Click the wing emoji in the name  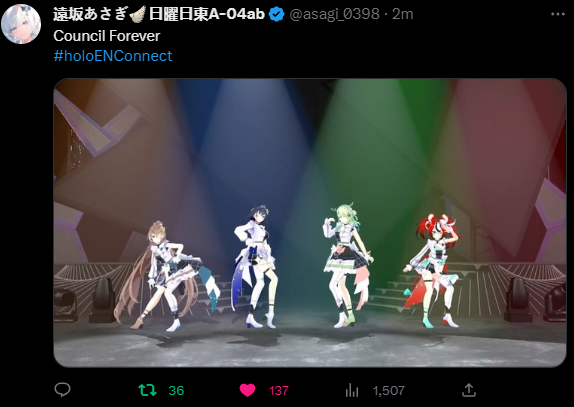(137, 14)
